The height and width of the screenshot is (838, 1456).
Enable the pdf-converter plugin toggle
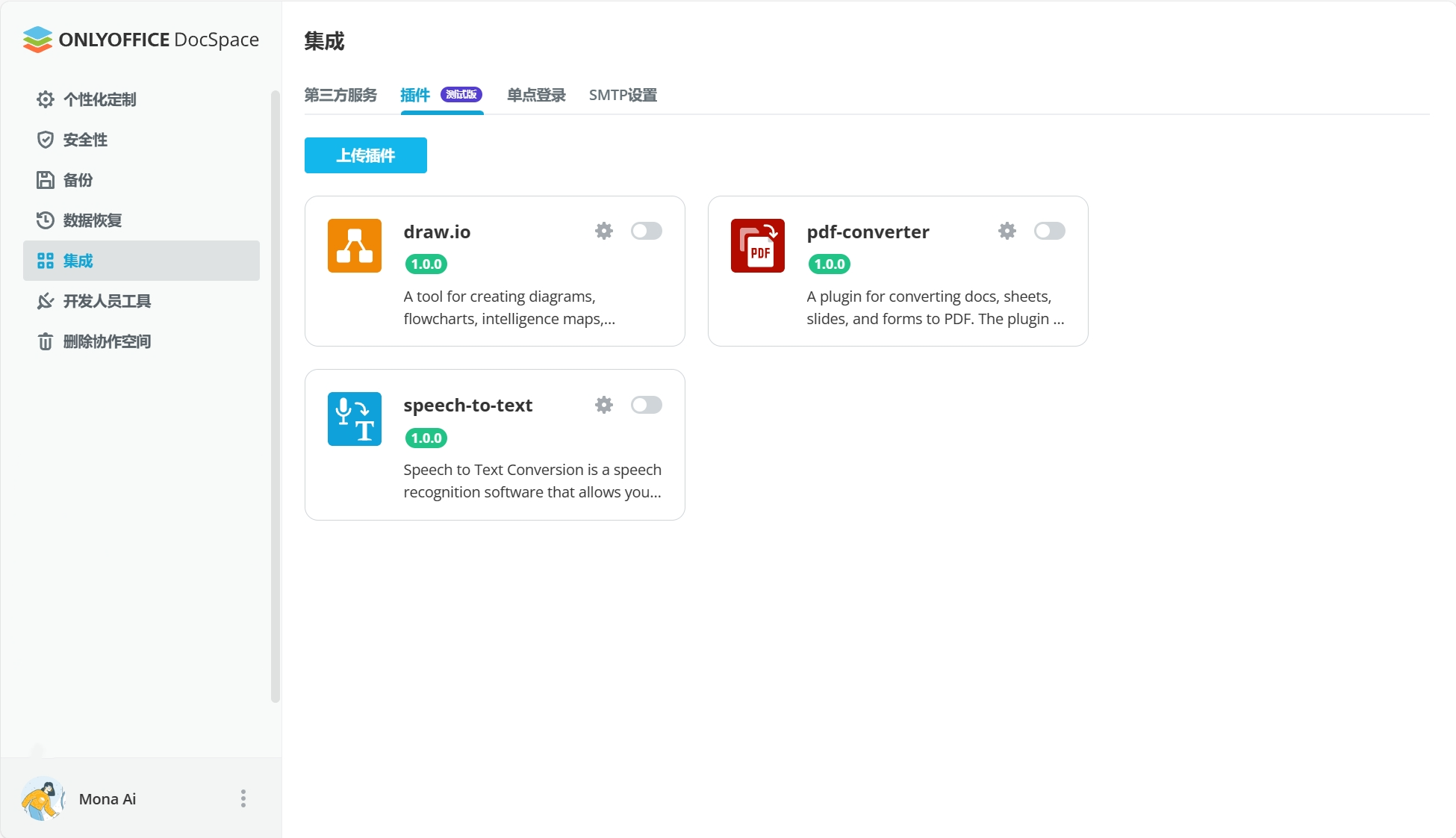(x=1050, y=231)
